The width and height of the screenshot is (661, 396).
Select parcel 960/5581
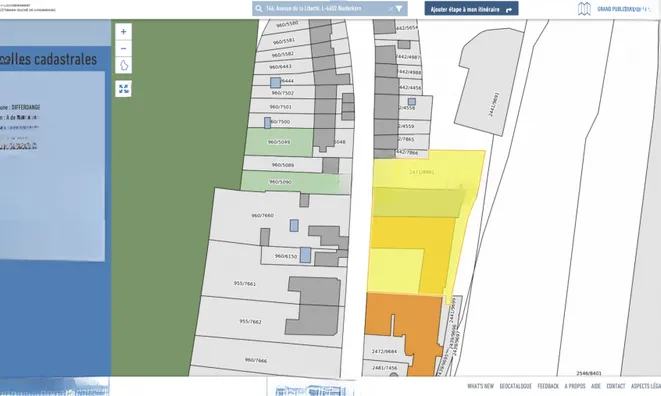click(283, 41)
